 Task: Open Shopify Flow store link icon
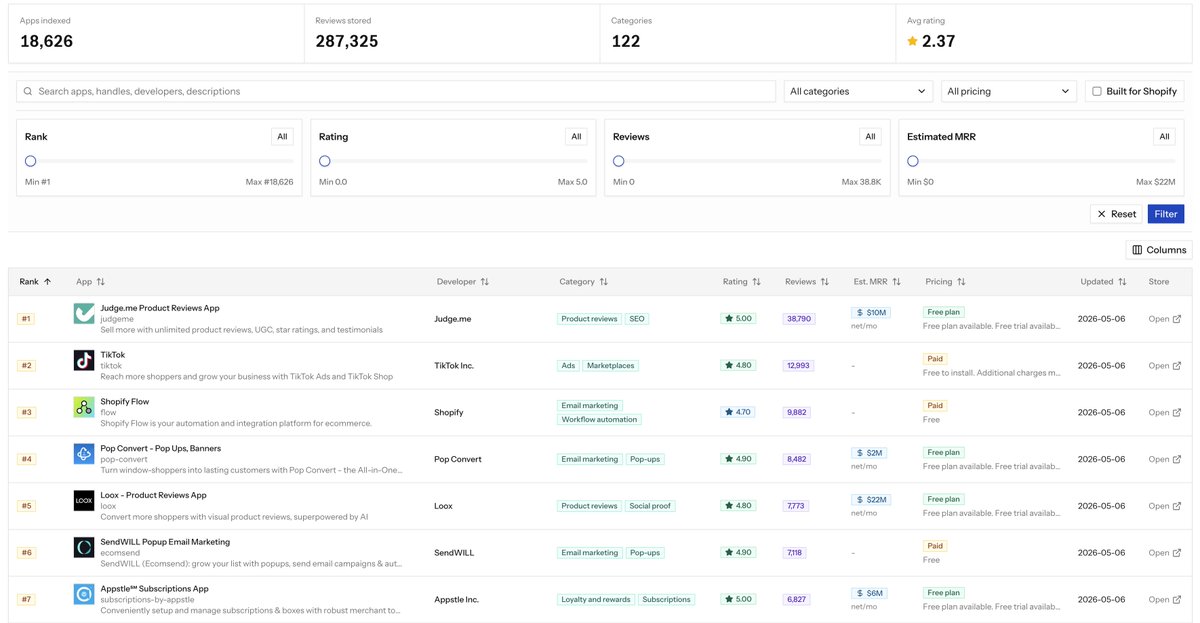1177,412
